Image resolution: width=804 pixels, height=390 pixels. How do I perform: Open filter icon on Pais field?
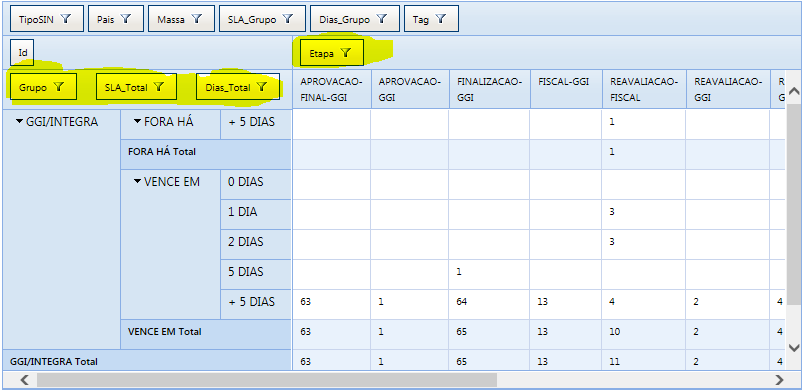pos(126,19)
